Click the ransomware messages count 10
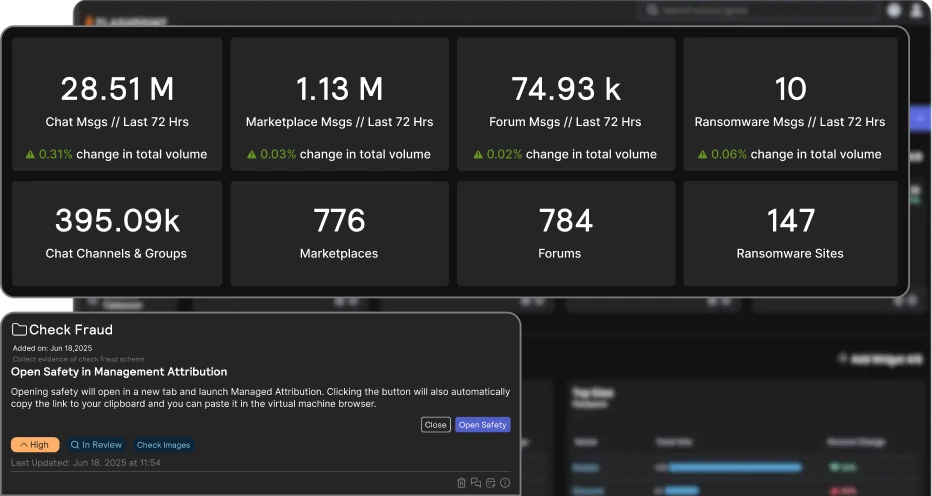This screenshot has height=496, width=932. (x=791, y=89)
